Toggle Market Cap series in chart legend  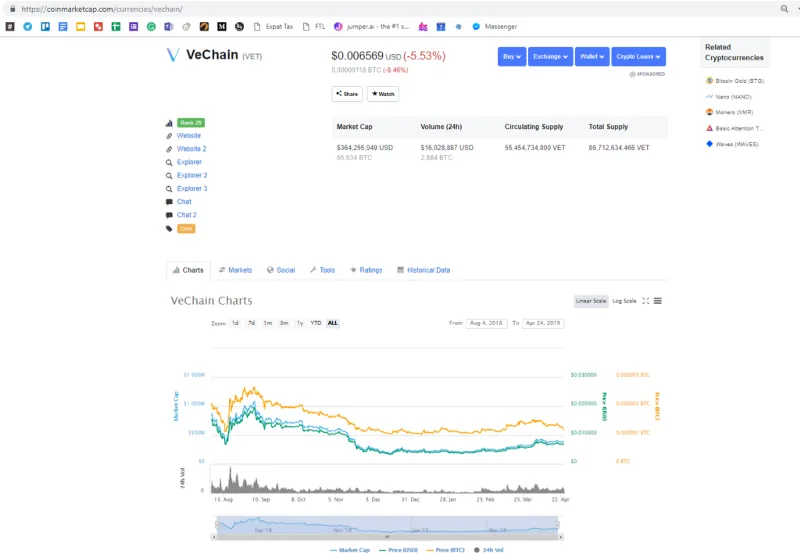click(349, 550)
